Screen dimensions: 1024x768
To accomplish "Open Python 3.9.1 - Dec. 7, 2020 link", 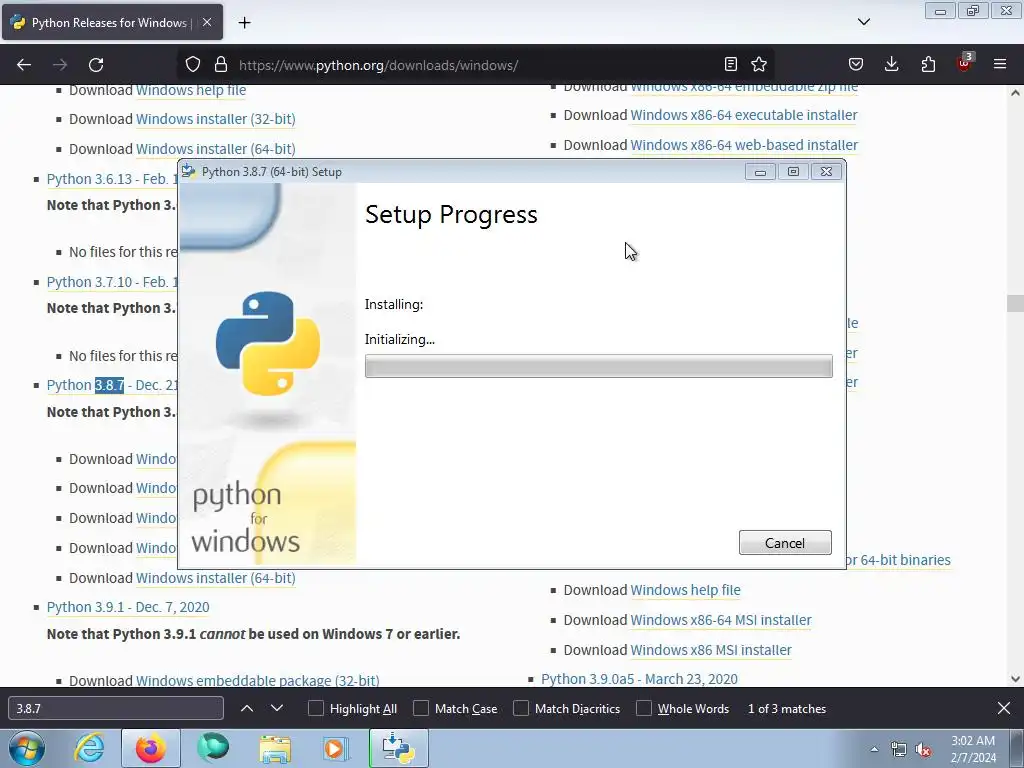I will click(x=128, y=607).
